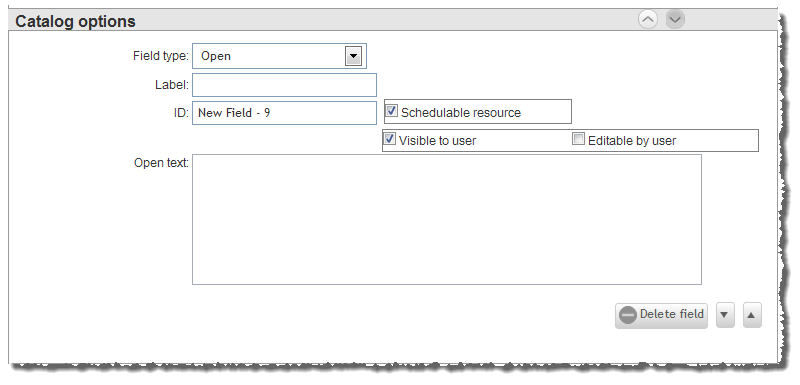Click the ID field containing New Field - 9

[x=284, y=113]
